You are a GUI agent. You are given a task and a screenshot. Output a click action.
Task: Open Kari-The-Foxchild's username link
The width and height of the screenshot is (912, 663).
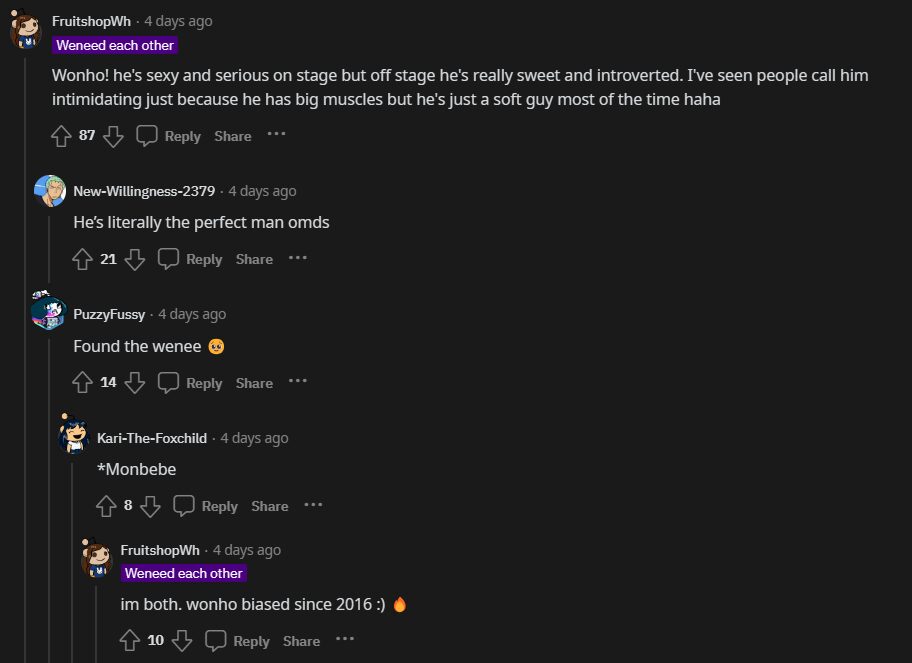(152, 438)
